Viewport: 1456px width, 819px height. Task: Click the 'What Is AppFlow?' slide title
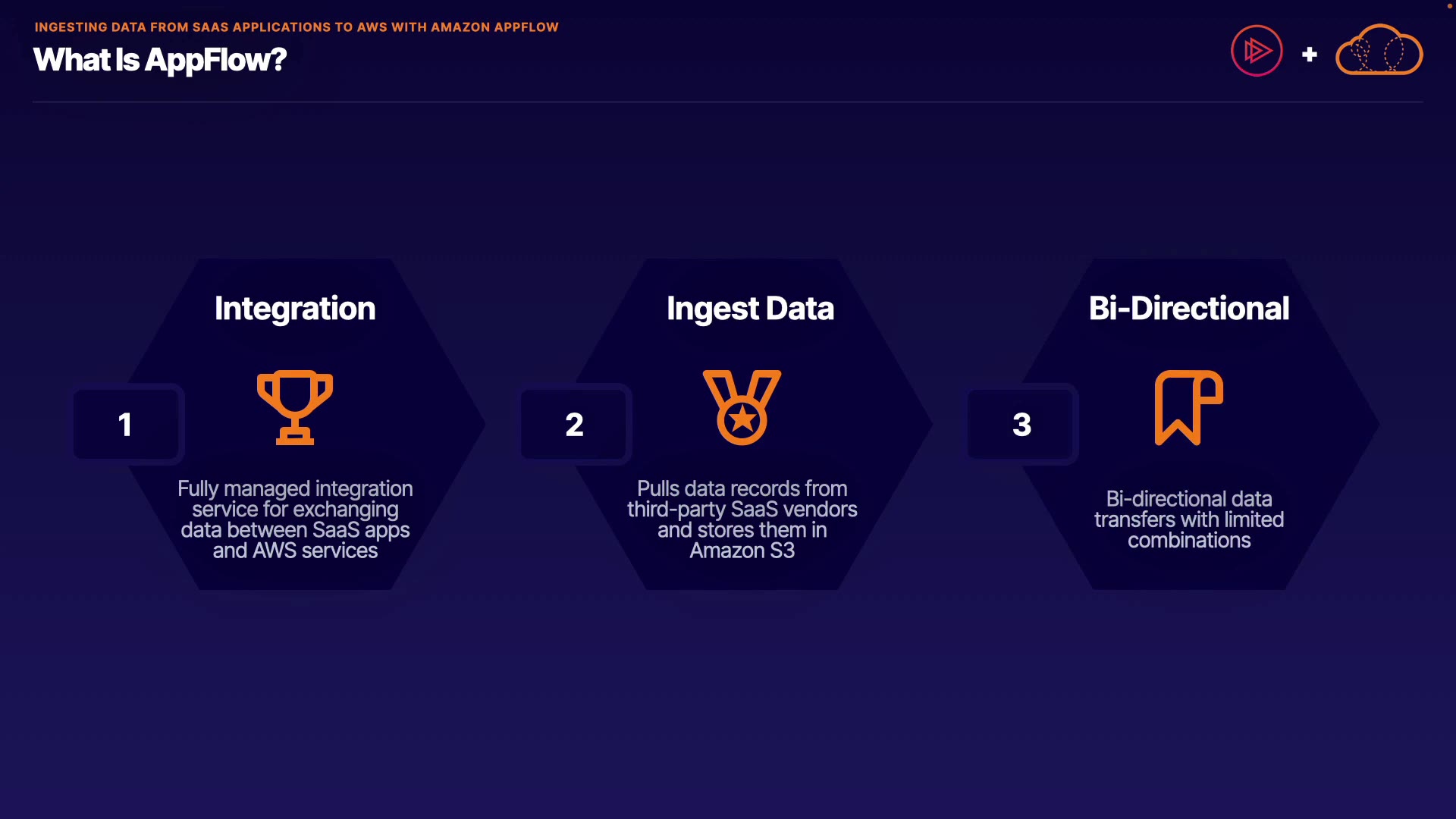[160, 60]
